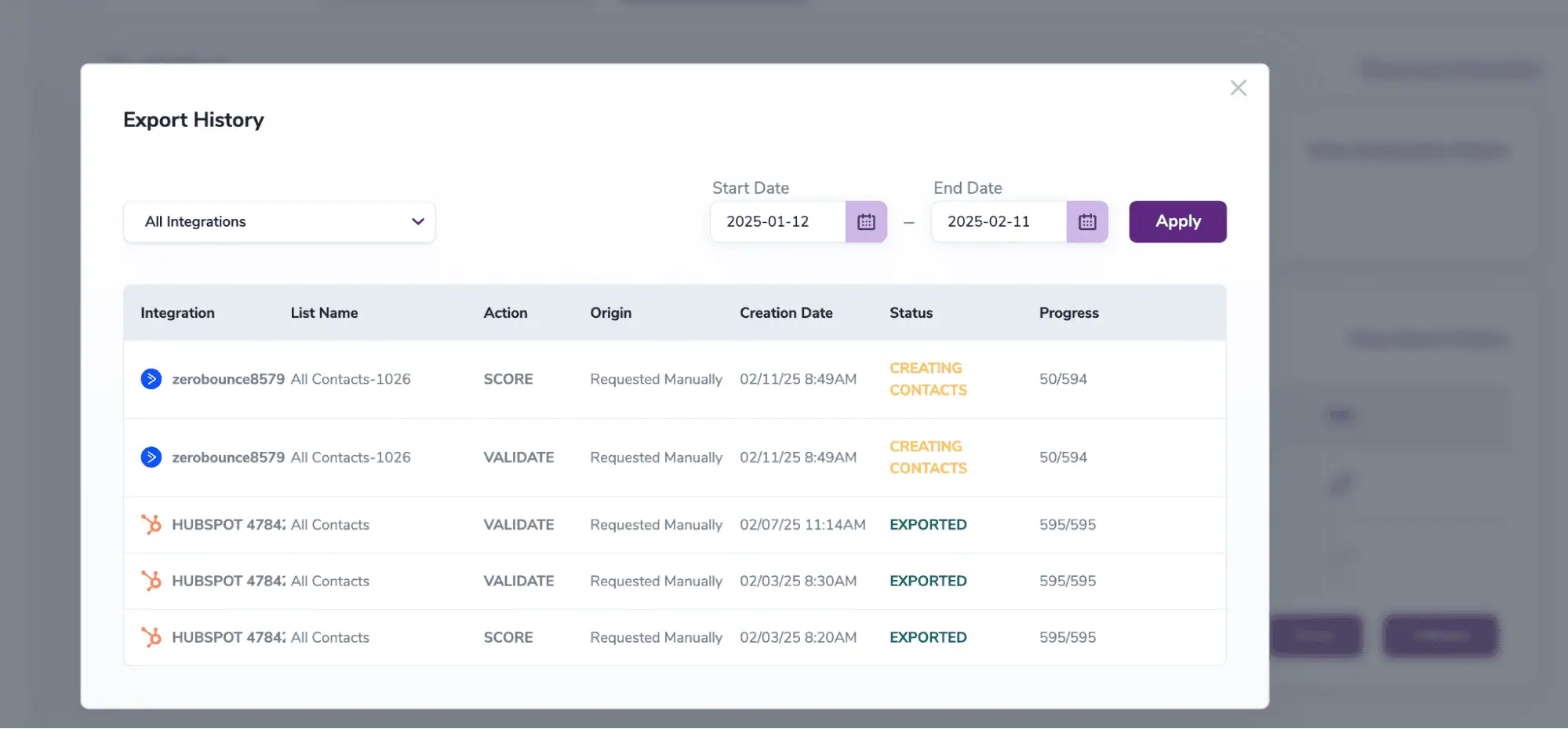Open the End Date calendar picker

point(1087,222)
